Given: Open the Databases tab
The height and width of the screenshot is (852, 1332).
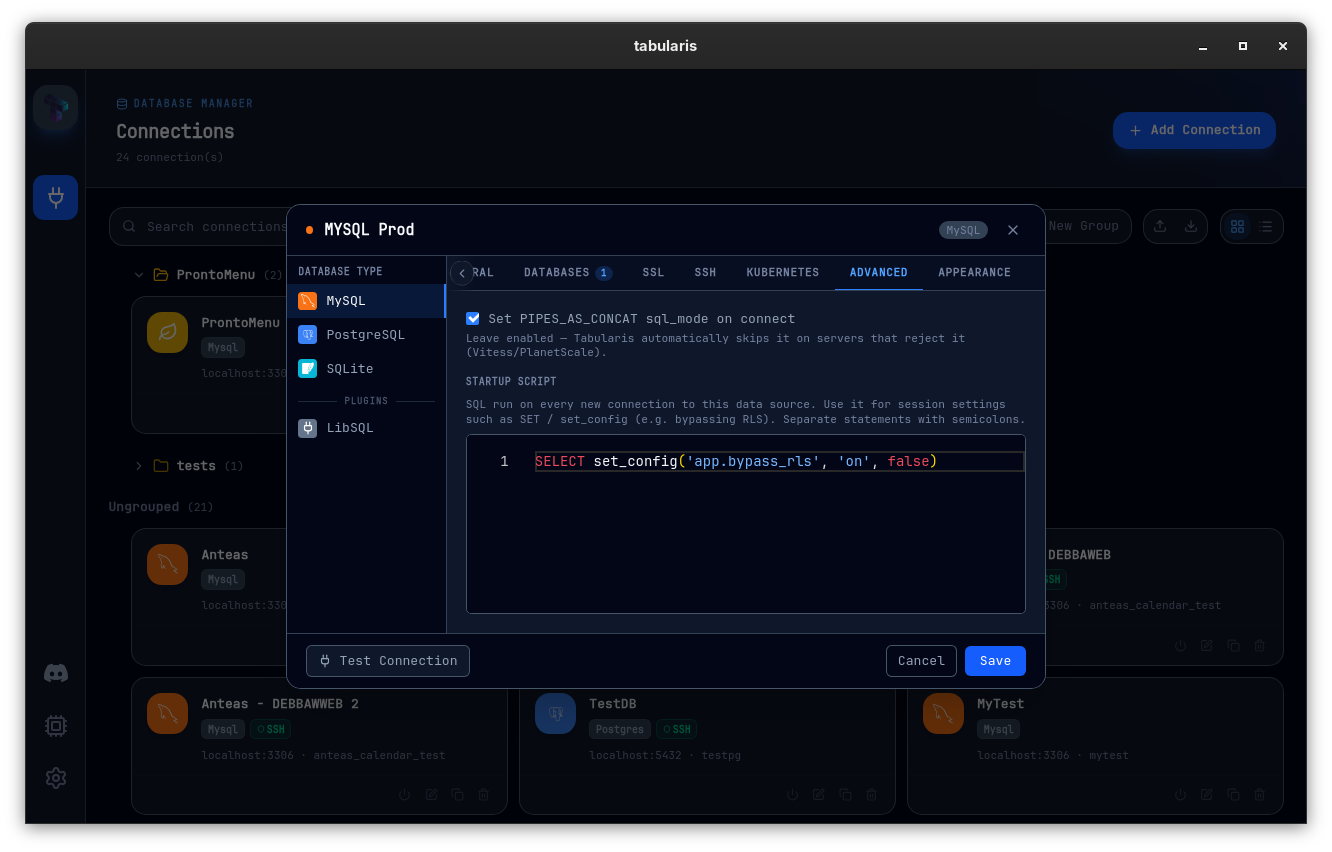Looking at the screenshot, I should pyautogui.click(x=567, y=273).
